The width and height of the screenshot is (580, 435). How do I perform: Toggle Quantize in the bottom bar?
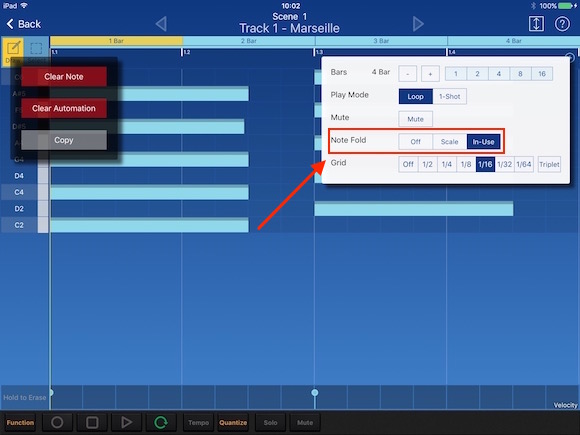click(x=233, y=422)
